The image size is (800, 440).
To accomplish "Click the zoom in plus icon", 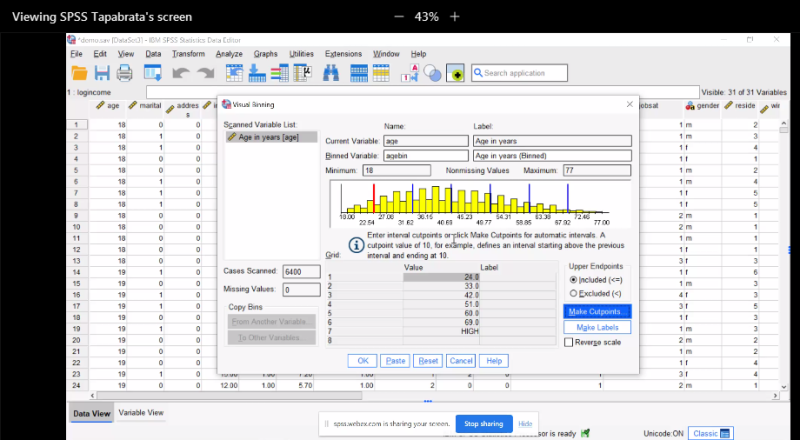I will [x=455, y=17].
